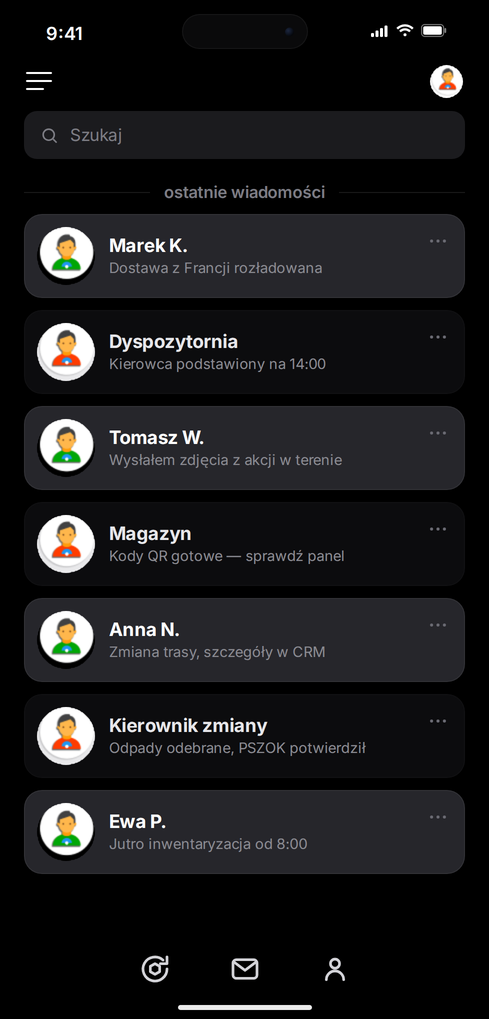This screenshot has width=489, height=1019.
Task: Tap Marek K.'s avatar
Action: pos(66,255)
